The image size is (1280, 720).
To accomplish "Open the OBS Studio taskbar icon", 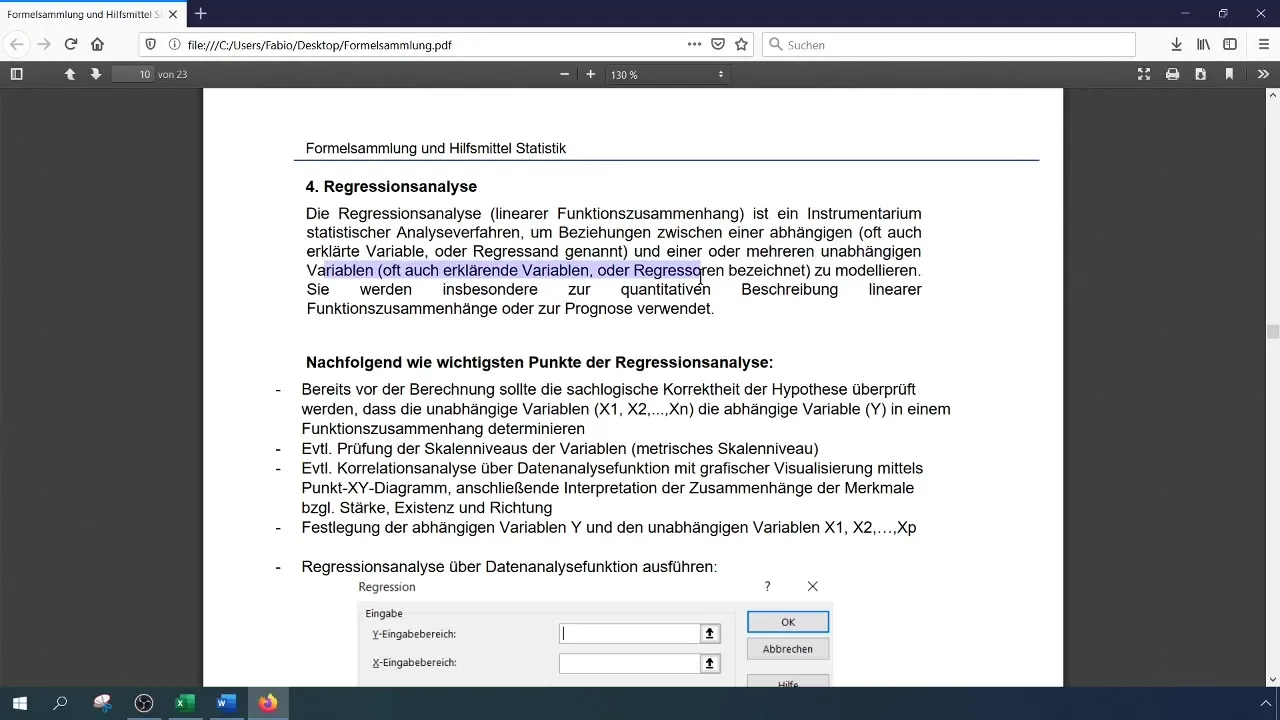I will [144, 703].
